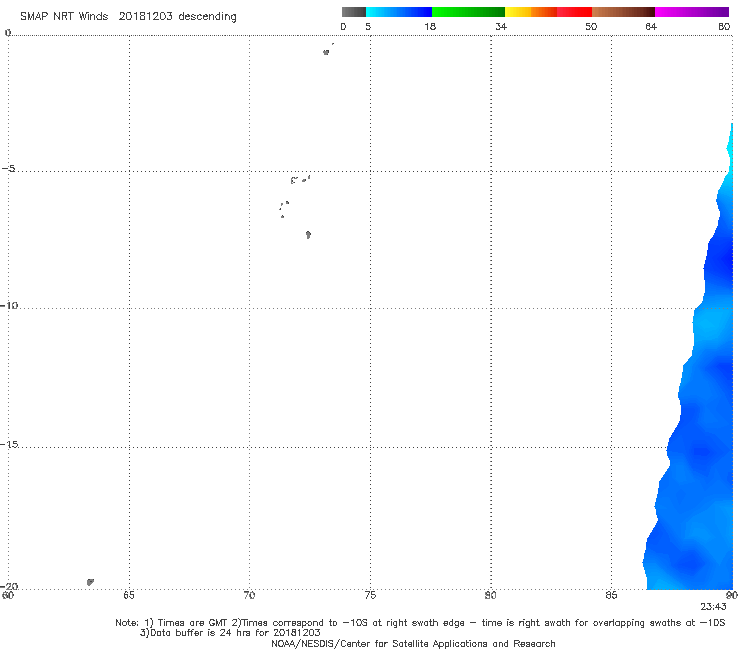Click the swath time stamp "23:43"
Screen dimensions: 740x650
click(713, 607)
